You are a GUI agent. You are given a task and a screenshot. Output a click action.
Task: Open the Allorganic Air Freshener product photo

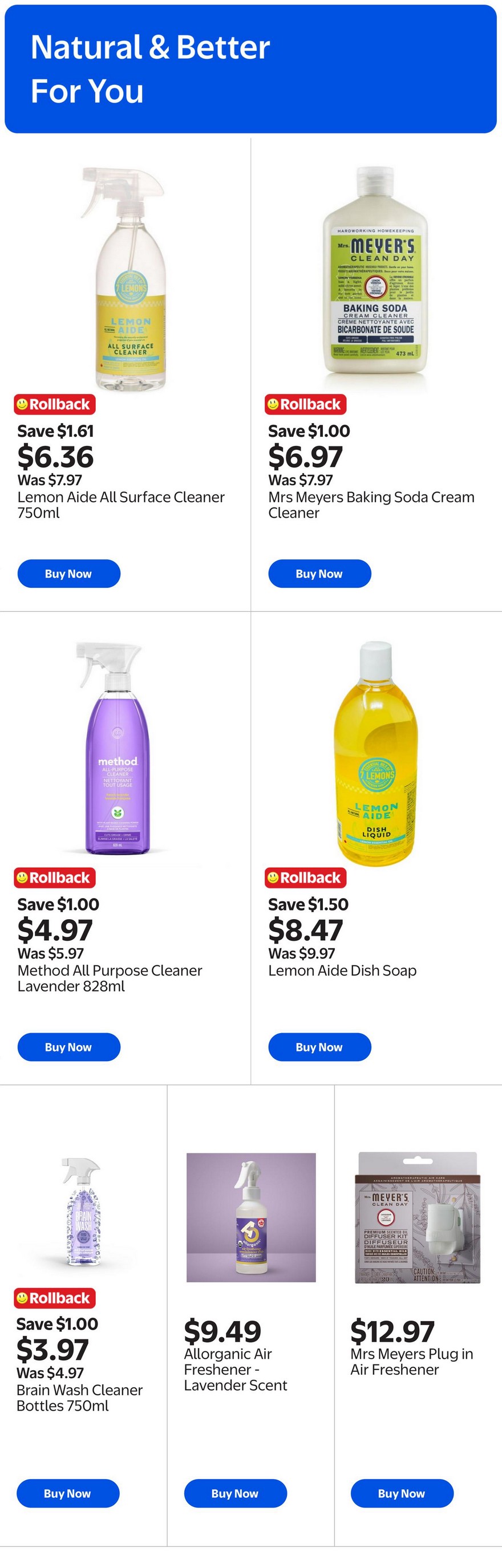(x=251, y=1217)
